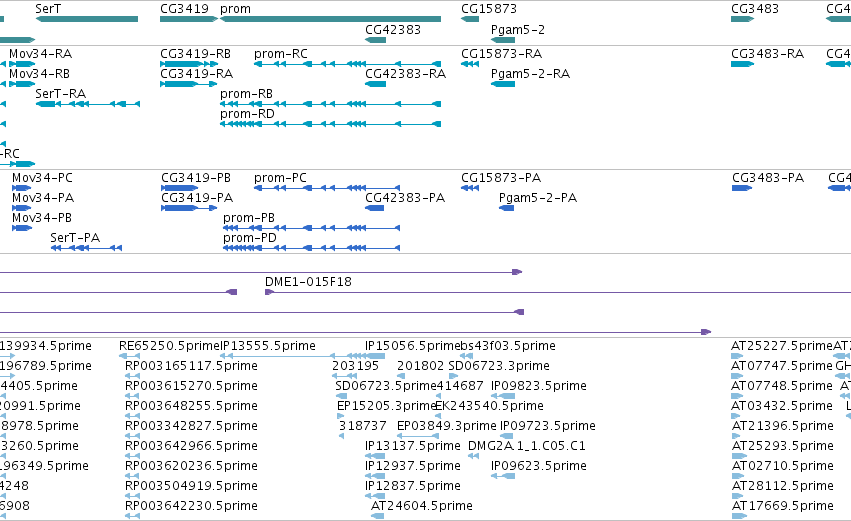Click the CG15873-PA protein label
This screenshot has height=521, width=851.
click(x=501, y=178)
